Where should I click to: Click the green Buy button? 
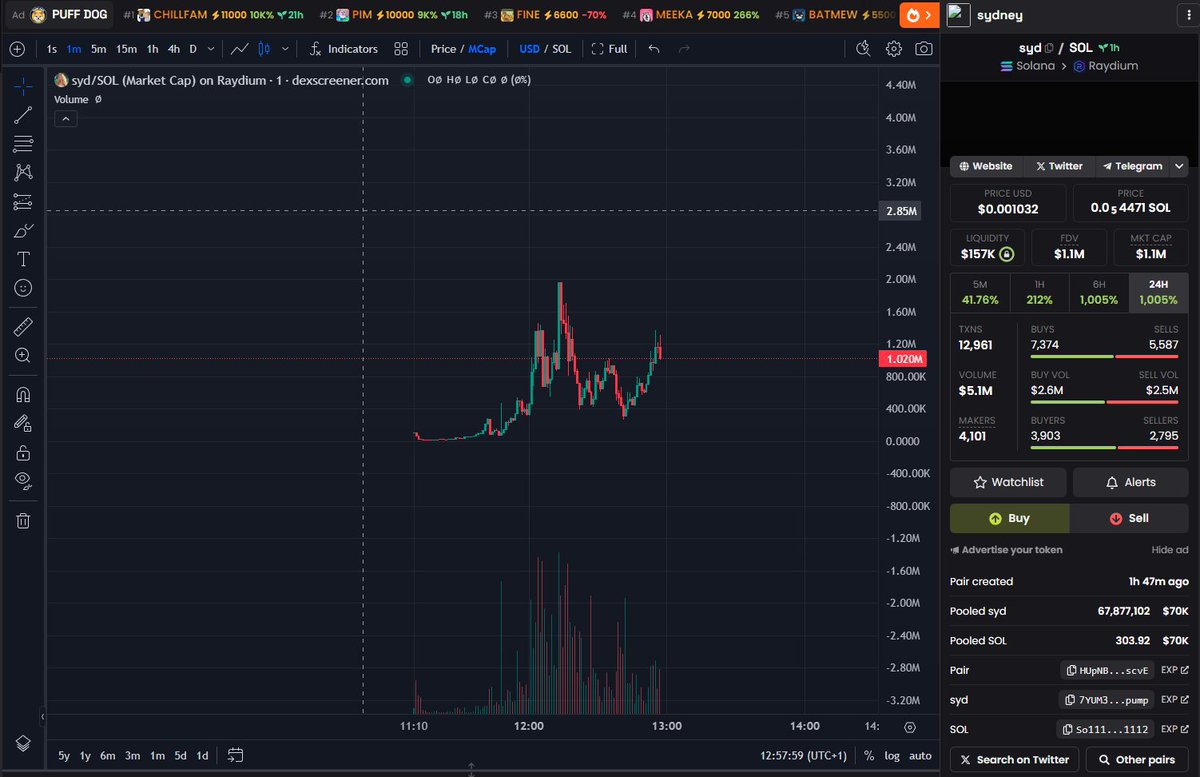pyautogui.click(x=1009, y=518)
